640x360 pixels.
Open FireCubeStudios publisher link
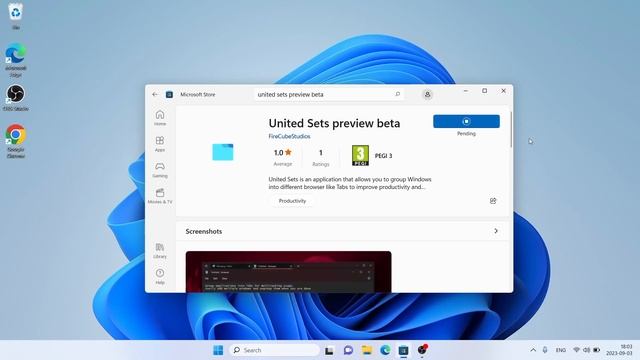pyautogui.click(x=289, y=136)
